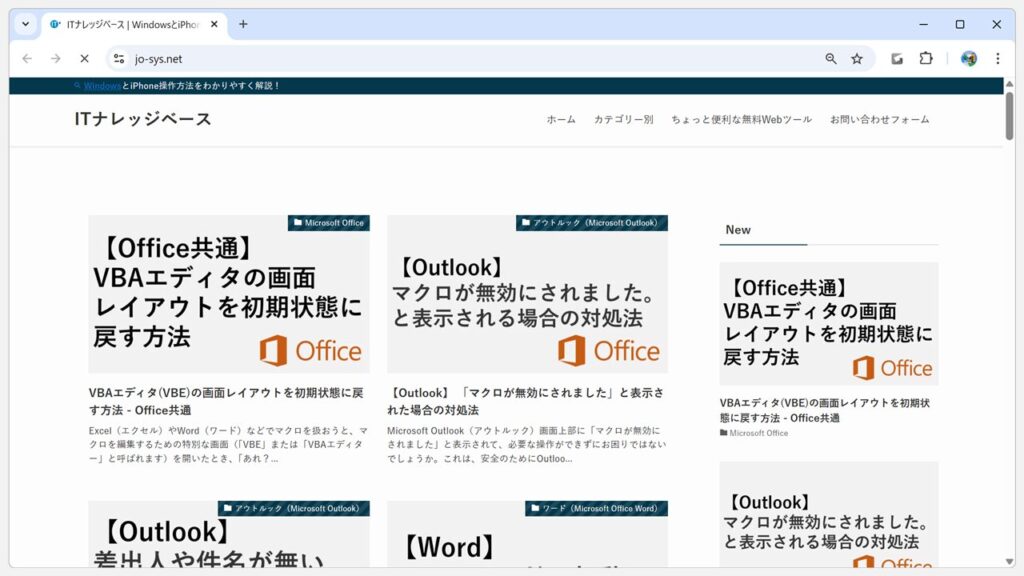Open a new tab with plus button
Screen dimensions: 1024x576
point(243,24)
